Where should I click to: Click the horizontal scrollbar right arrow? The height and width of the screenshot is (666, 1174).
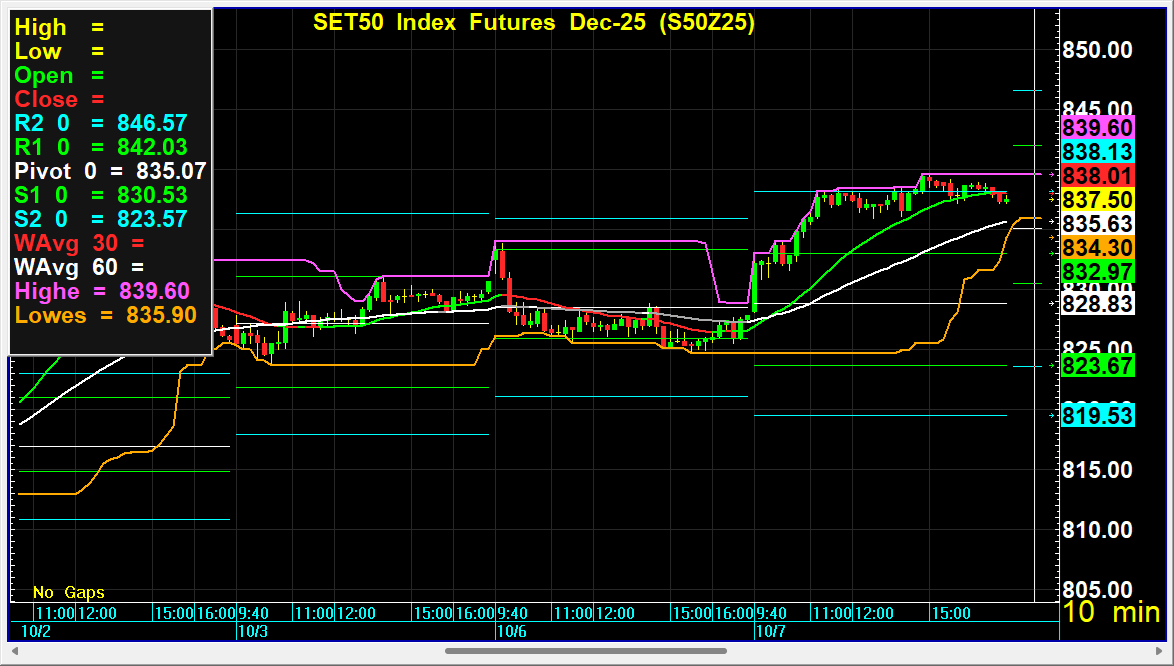(1161, 651)
